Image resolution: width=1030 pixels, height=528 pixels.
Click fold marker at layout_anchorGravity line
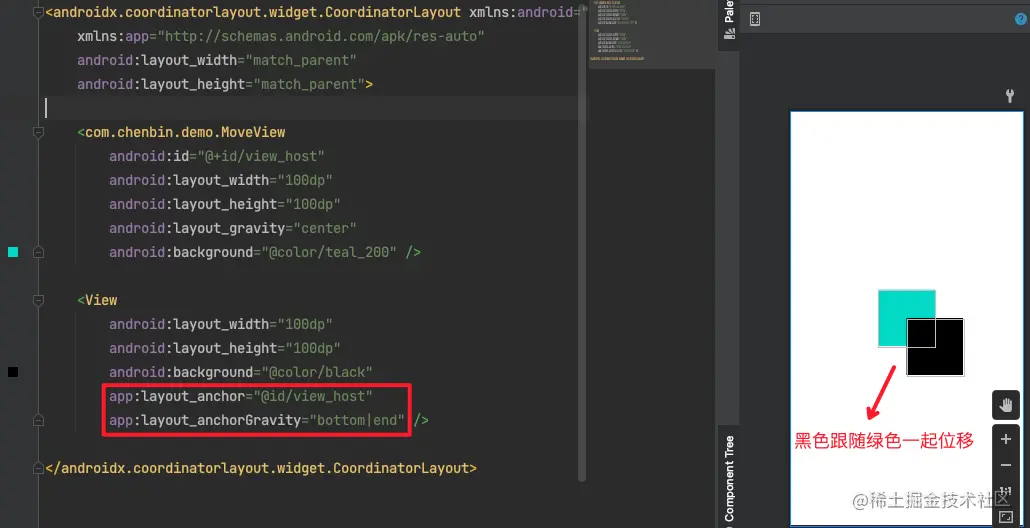click(x=39, y=420)
